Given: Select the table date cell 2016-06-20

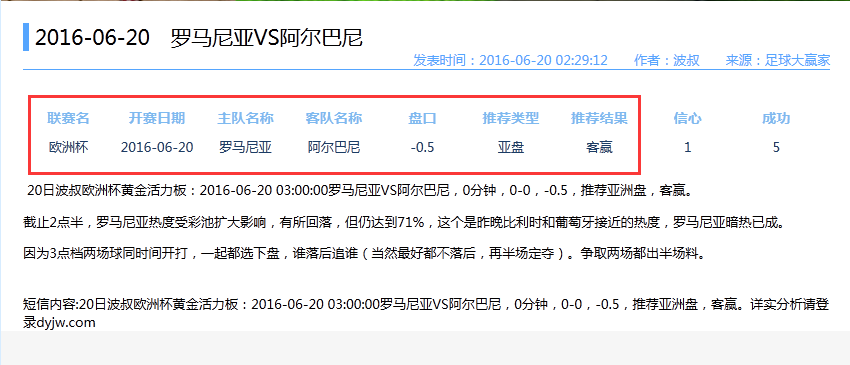Looking at the screenshot, I should tap(157, 147).
